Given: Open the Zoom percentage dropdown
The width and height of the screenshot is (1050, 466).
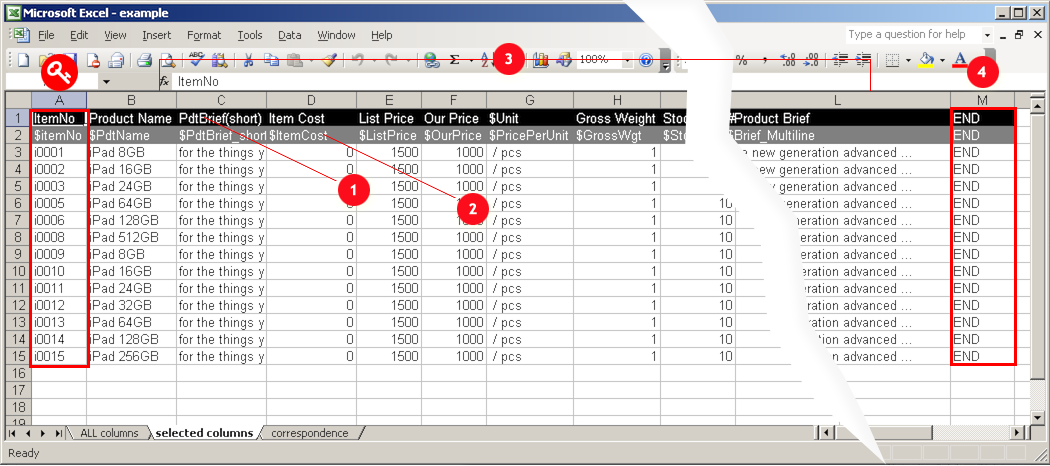Looking at the screenshot, I should click(627, 60).
